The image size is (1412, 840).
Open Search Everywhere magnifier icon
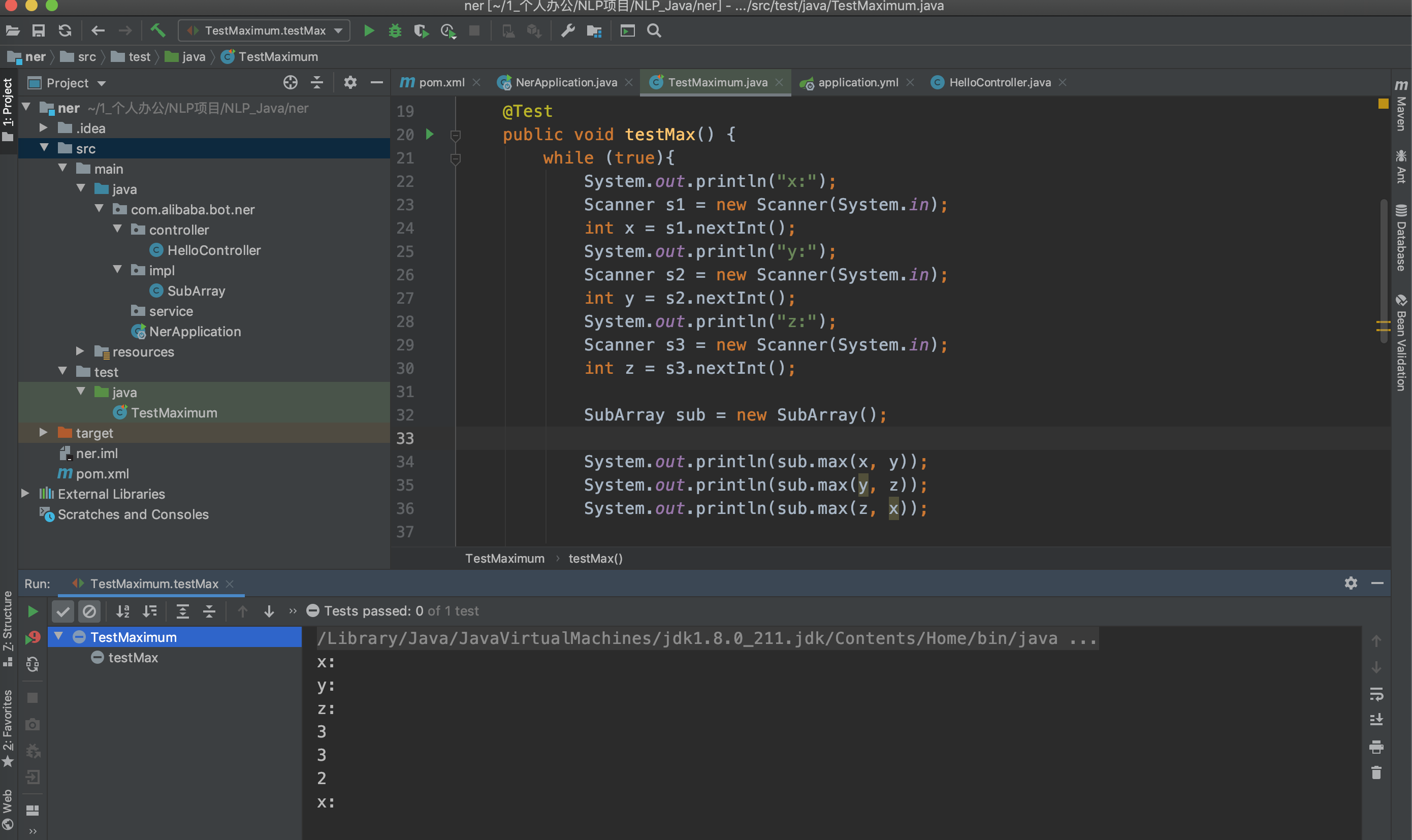pyautogui.click(x=654, y=30)
